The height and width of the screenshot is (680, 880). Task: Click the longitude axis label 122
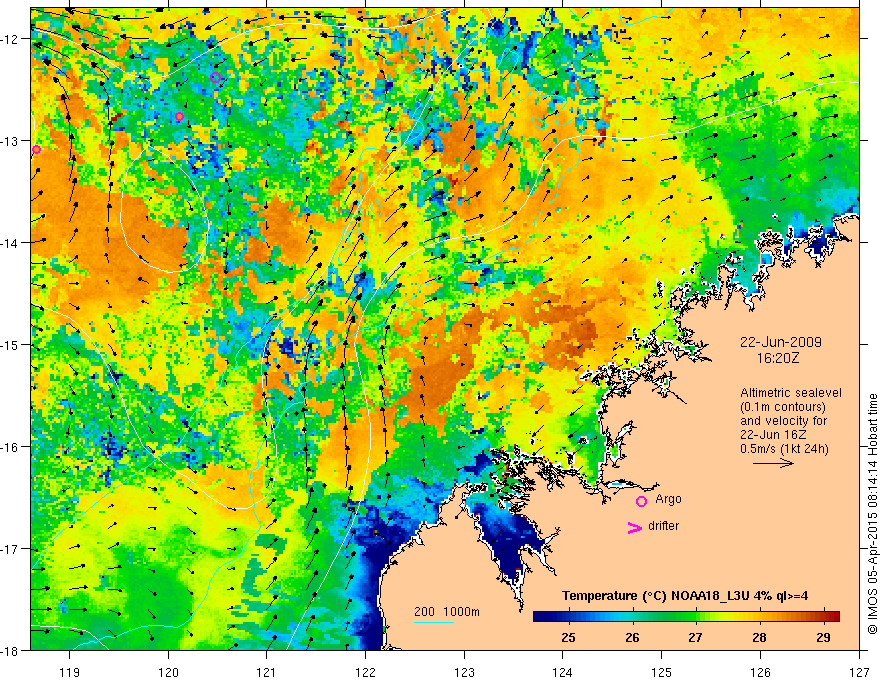click(x=365, y=672)
